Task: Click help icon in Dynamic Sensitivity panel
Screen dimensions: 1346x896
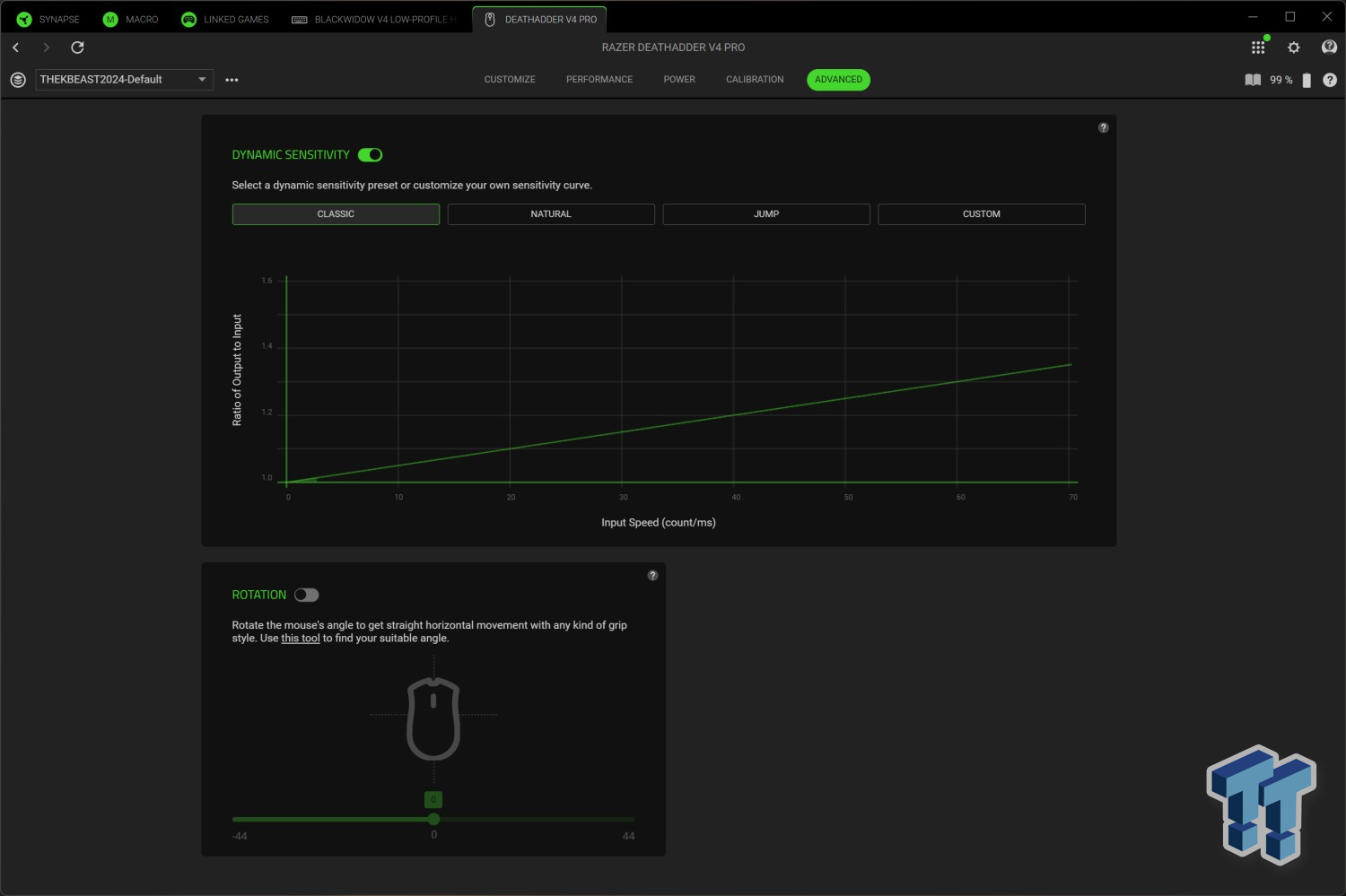Action: click(1103, 128)
